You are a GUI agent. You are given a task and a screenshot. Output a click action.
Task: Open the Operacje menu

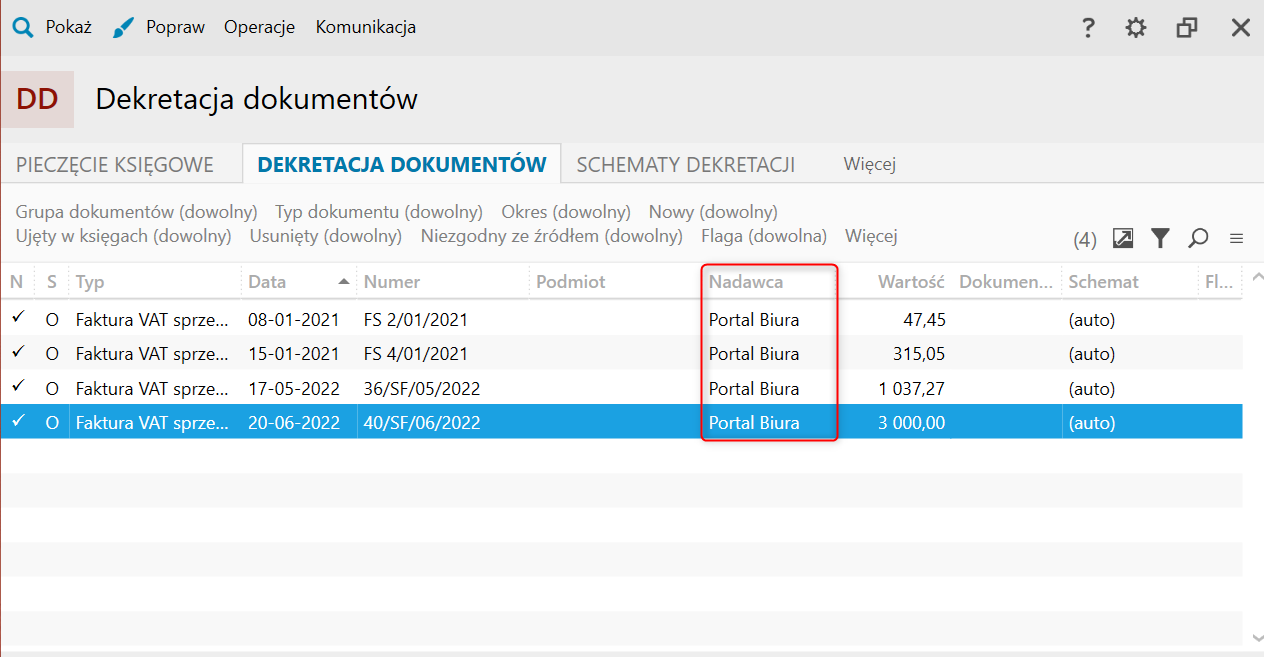coord(259,27)
